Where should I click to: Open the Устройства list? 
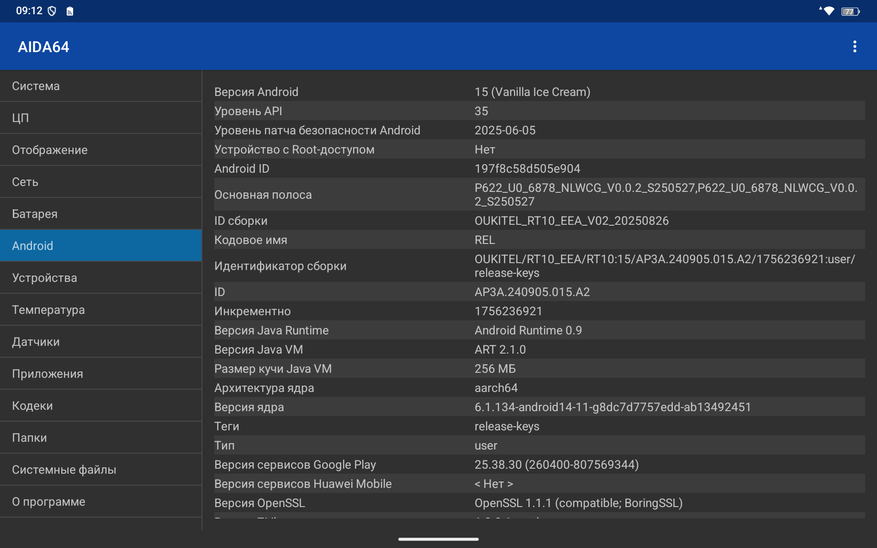(x=100, y=278)
